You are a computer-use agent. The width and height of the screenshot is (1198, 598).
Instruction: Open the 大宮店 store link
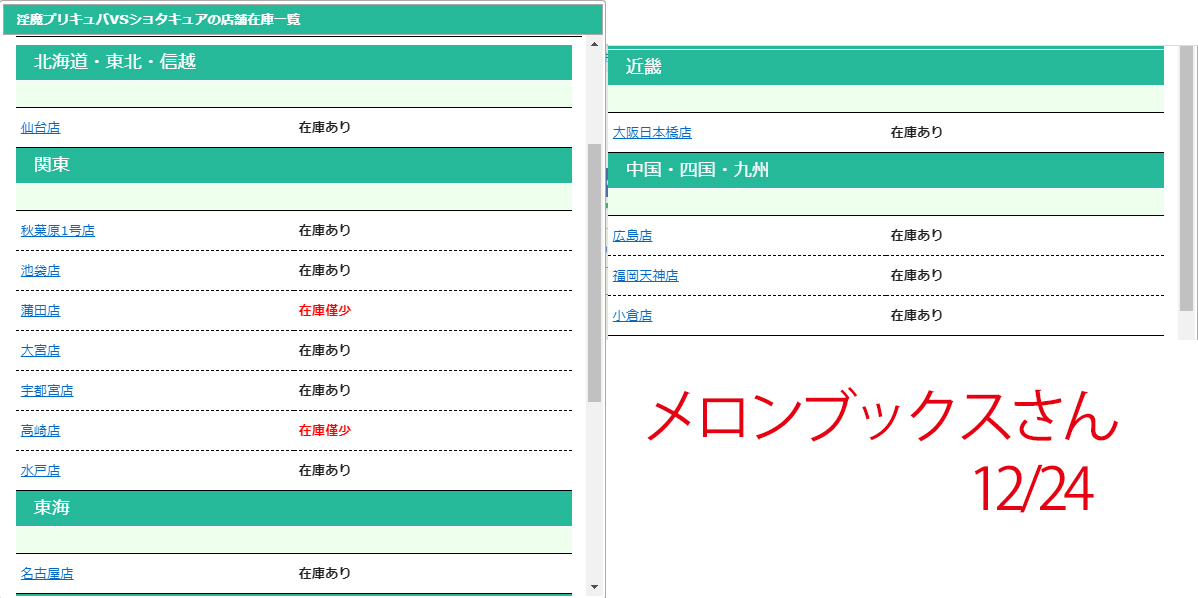tap(40, 351)
